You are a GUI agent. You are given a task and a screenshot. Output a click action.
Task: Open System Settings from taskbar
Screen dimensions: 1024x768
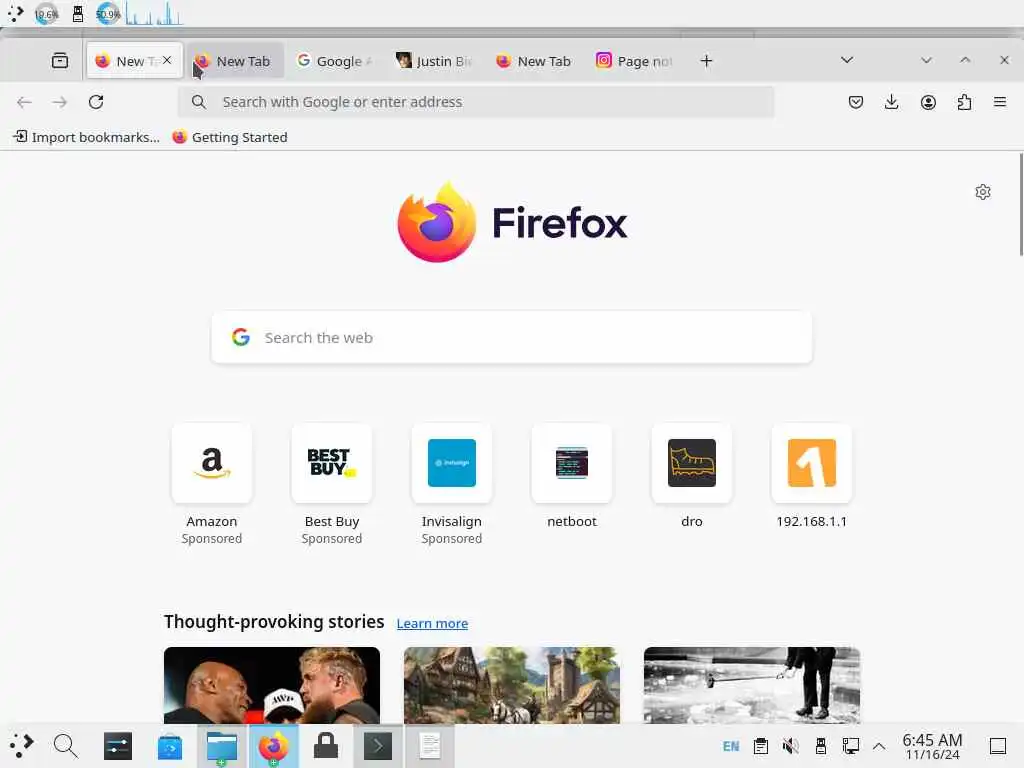(x=118, y=746)
